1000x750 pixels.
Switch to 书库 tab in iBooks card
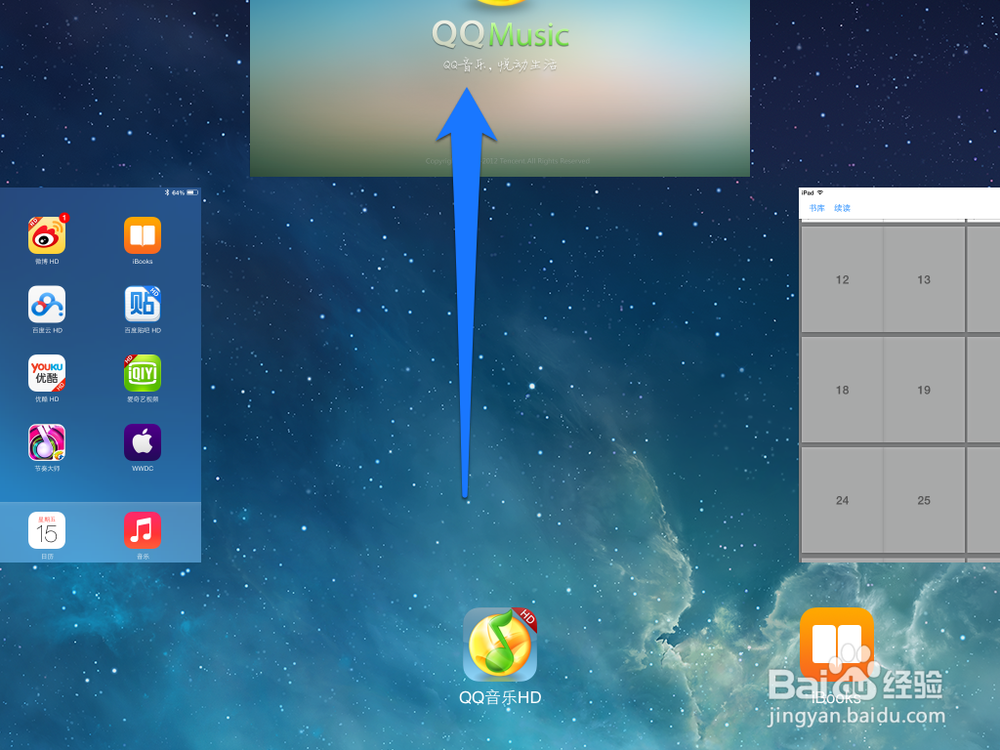coord(817,208)
